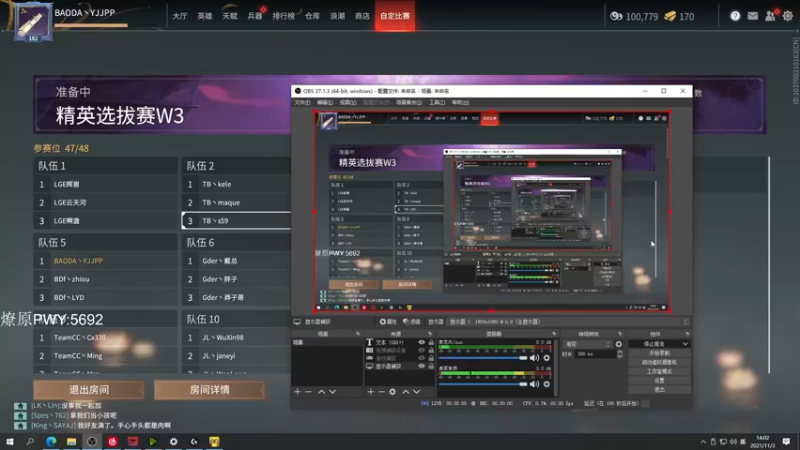Toggle lock on display capture source

pos(431,366)
